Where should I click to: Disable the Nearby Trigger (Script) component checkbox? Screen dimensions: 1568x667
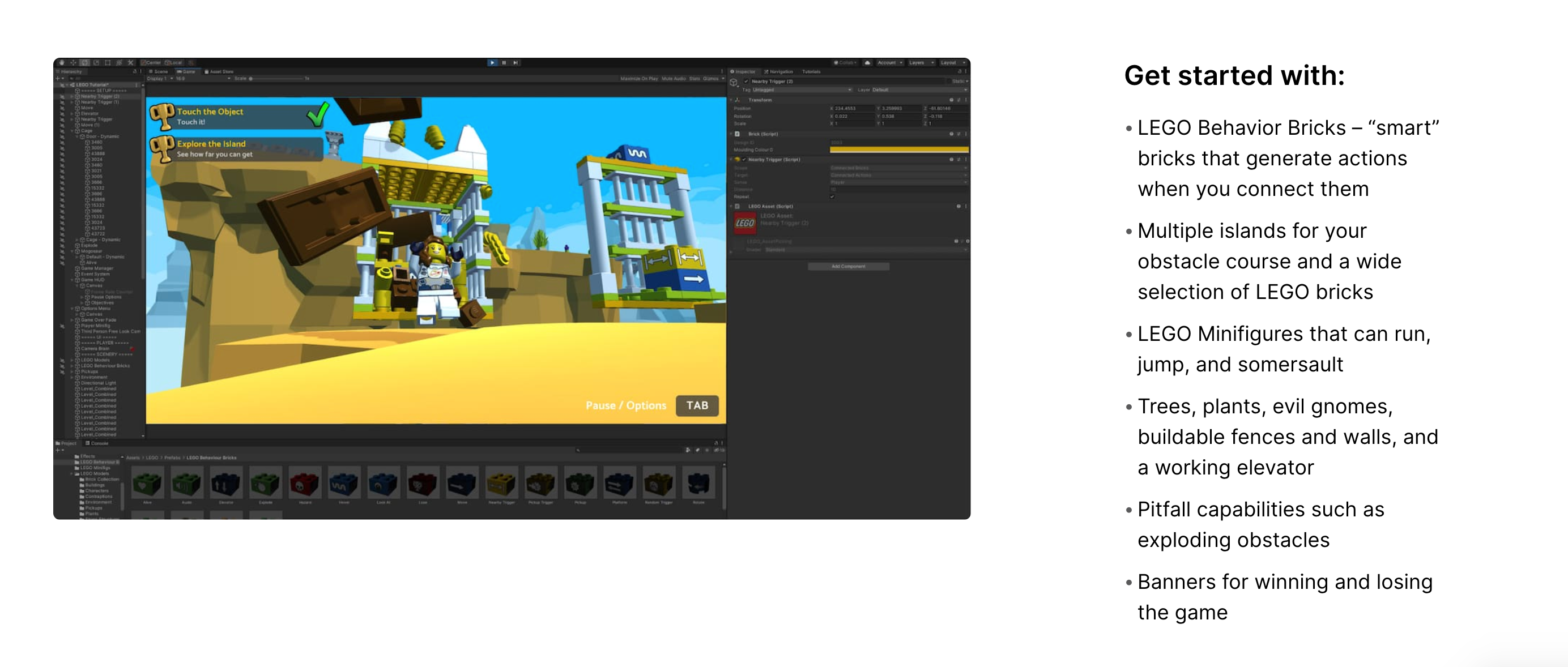coord(744,160)
